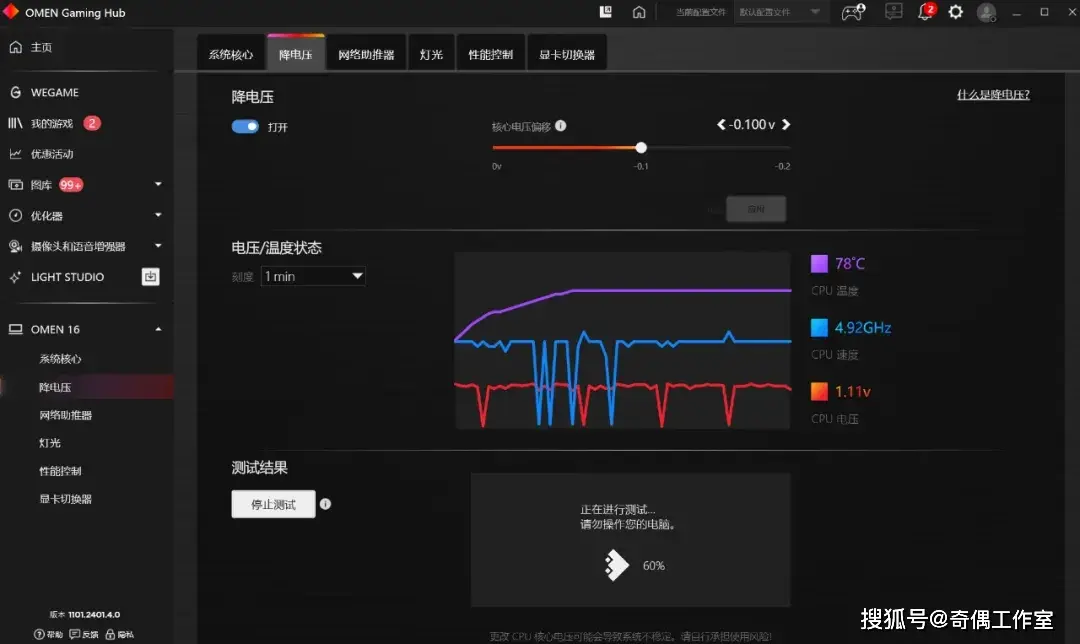The width and height of the screenshot is (1080, 644).
Task: Click the voltage/temperature graph area
Action: pyautogui.click(x=623, y=341)
